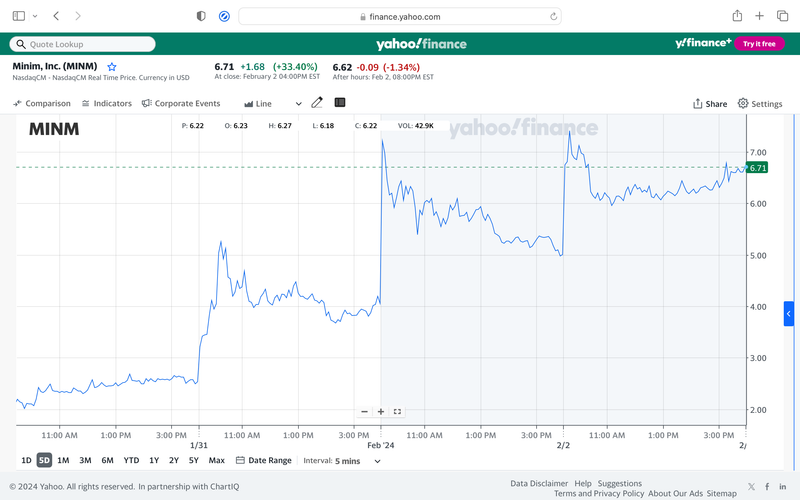The height and width of the screenshot is (500, 800).
Task: Select the YTD range
Action: (131, 460)
